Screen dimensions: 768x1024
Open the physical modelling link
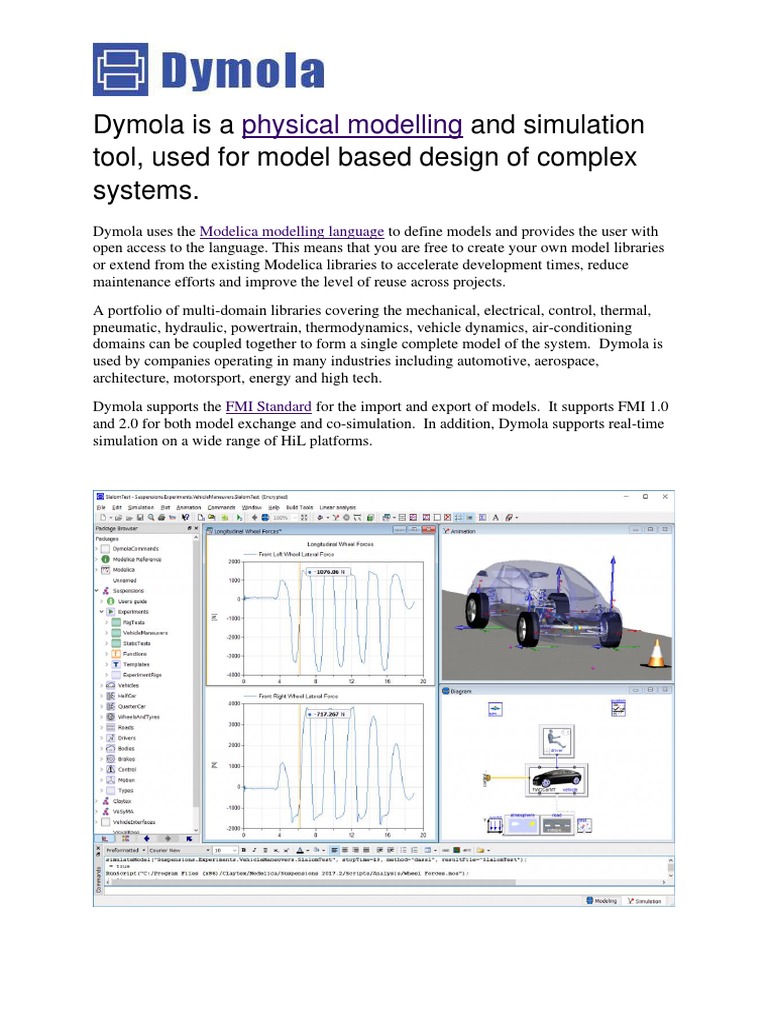point(352,125)
